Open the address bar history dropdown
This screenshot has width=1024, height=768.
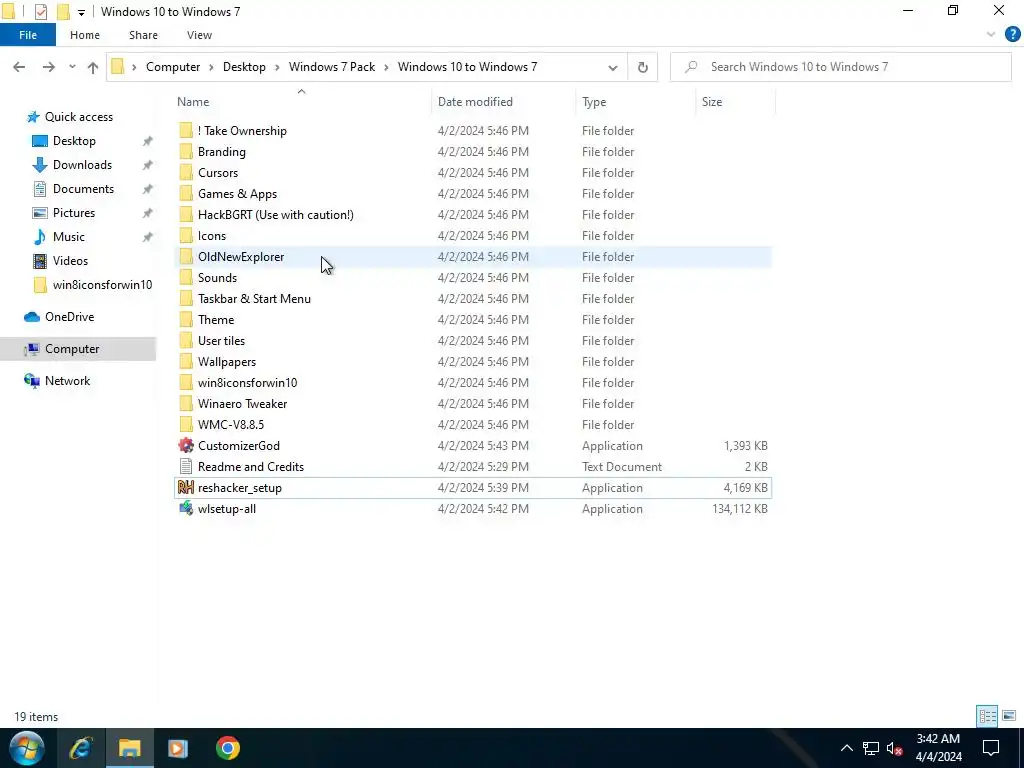(x=613, y=67)
